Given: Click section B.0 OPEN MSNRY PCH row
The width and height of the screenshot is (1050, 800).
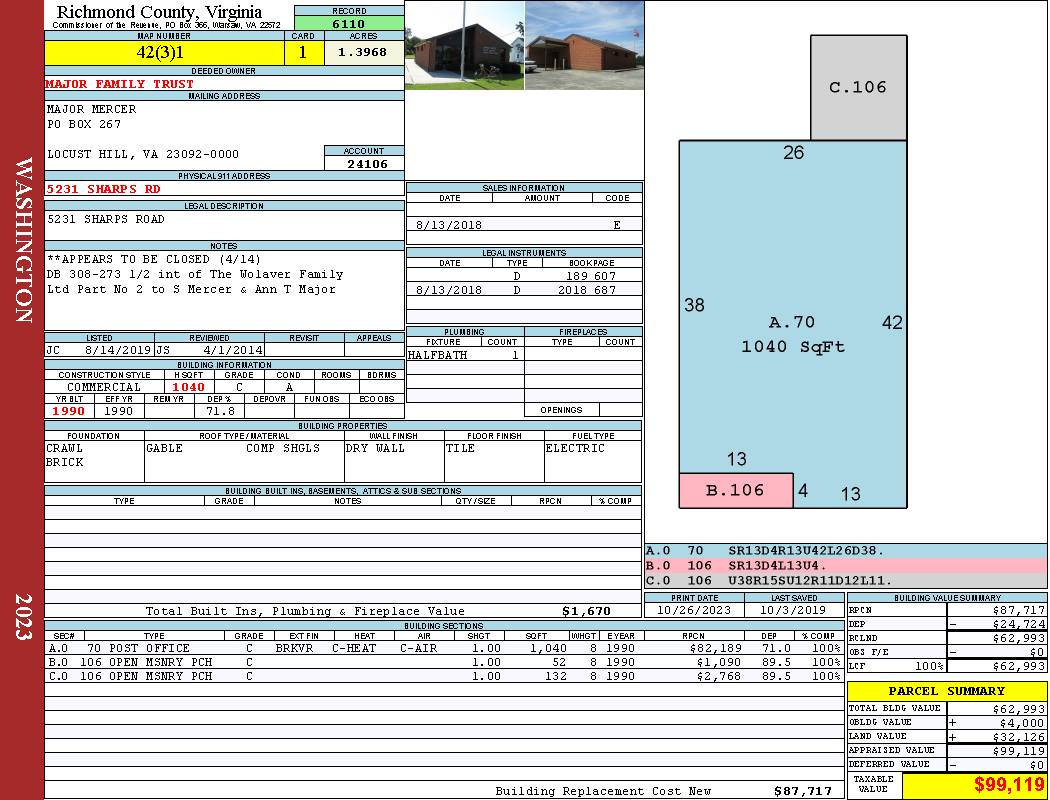Looking at the screenshot, I should pyautogui.click(x=444, y=662).
